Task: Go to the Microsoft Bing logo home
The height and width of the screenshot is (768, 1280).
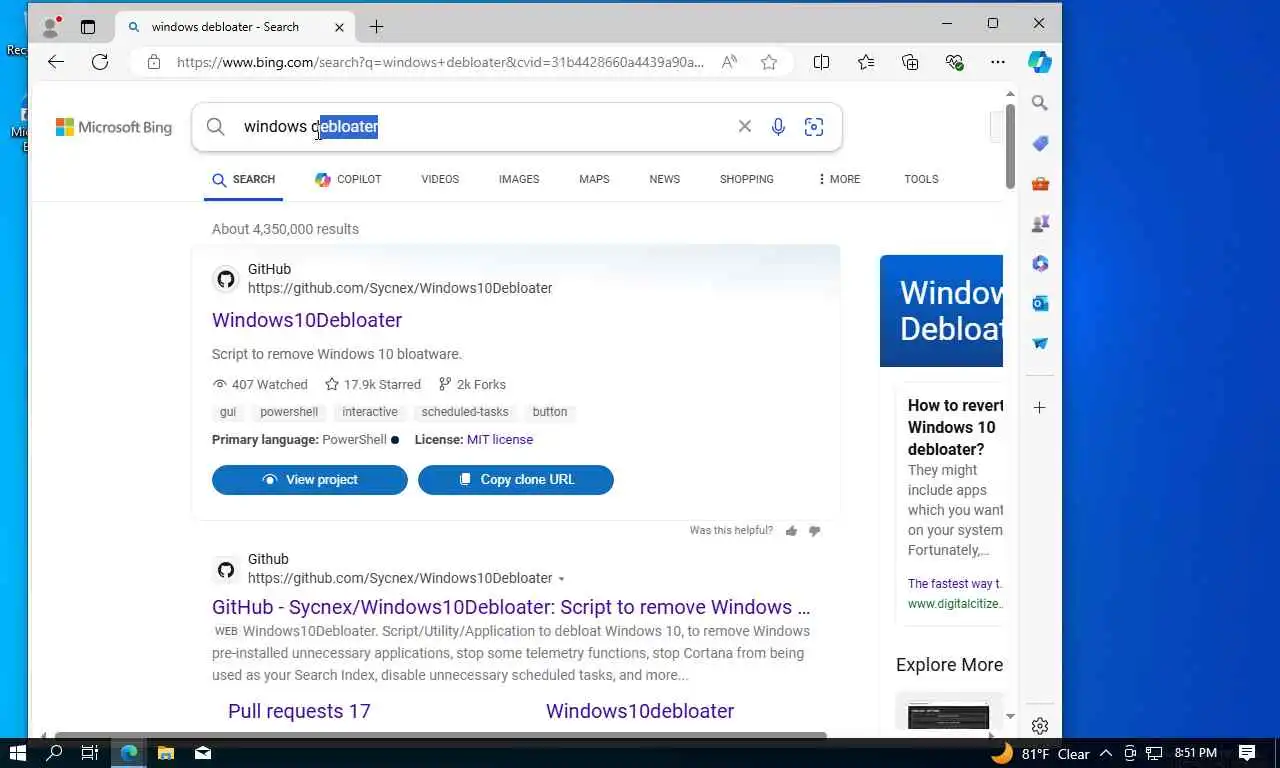Action: pos(114,127)
